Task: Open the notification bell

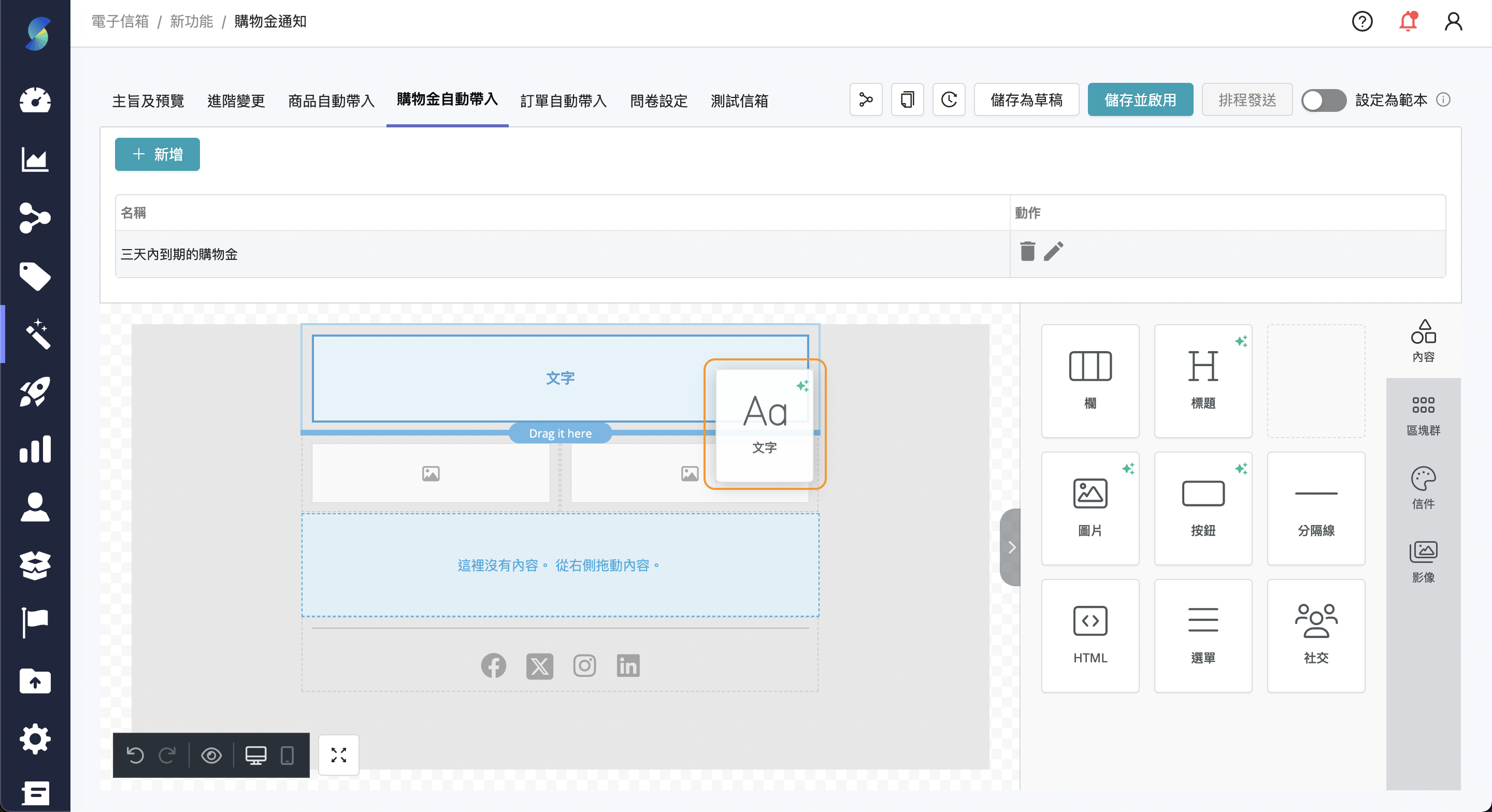Action: [1408, 22]
